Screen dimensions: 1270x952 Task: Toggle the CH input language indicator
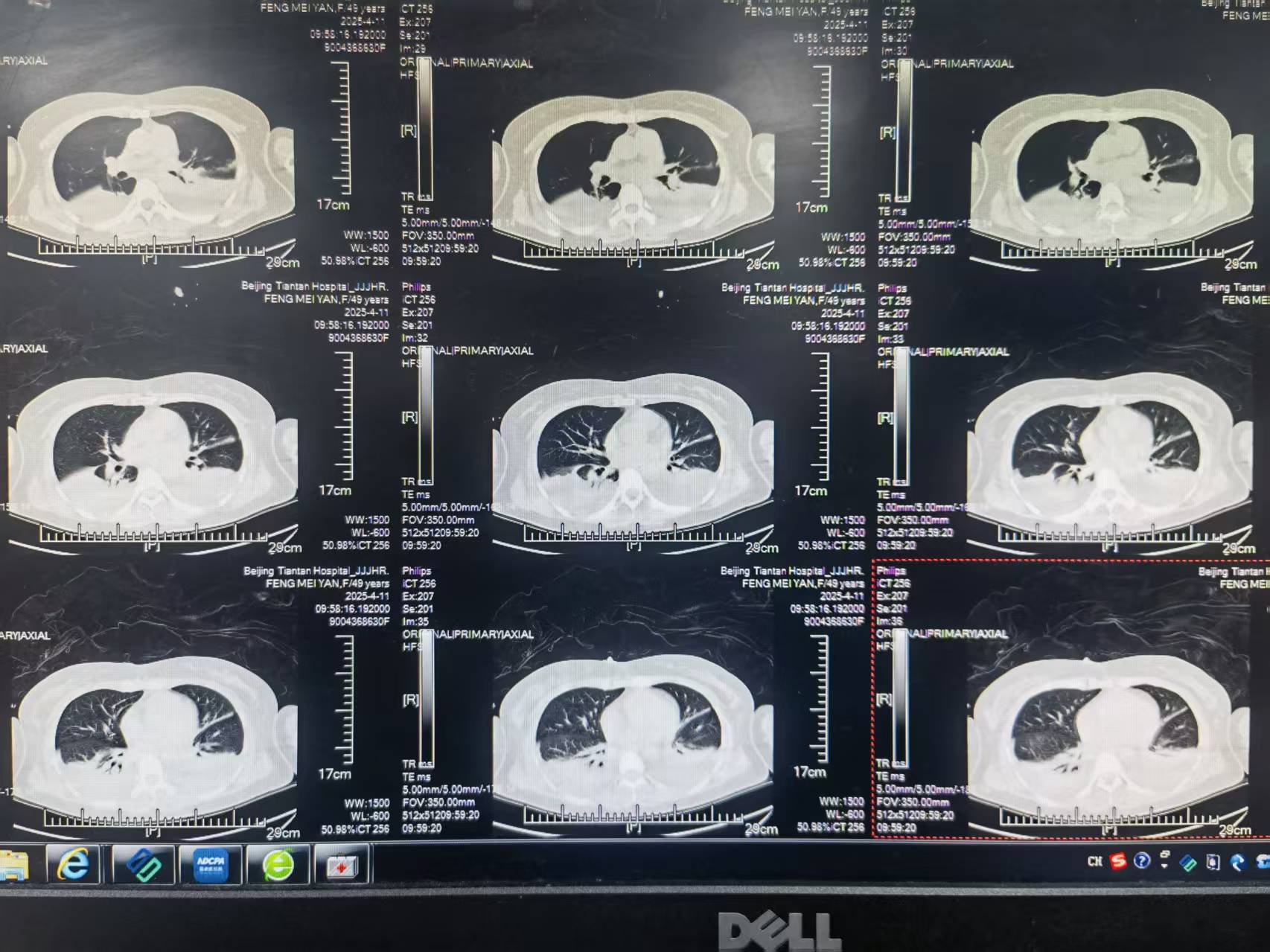(x=1094, y=861)
